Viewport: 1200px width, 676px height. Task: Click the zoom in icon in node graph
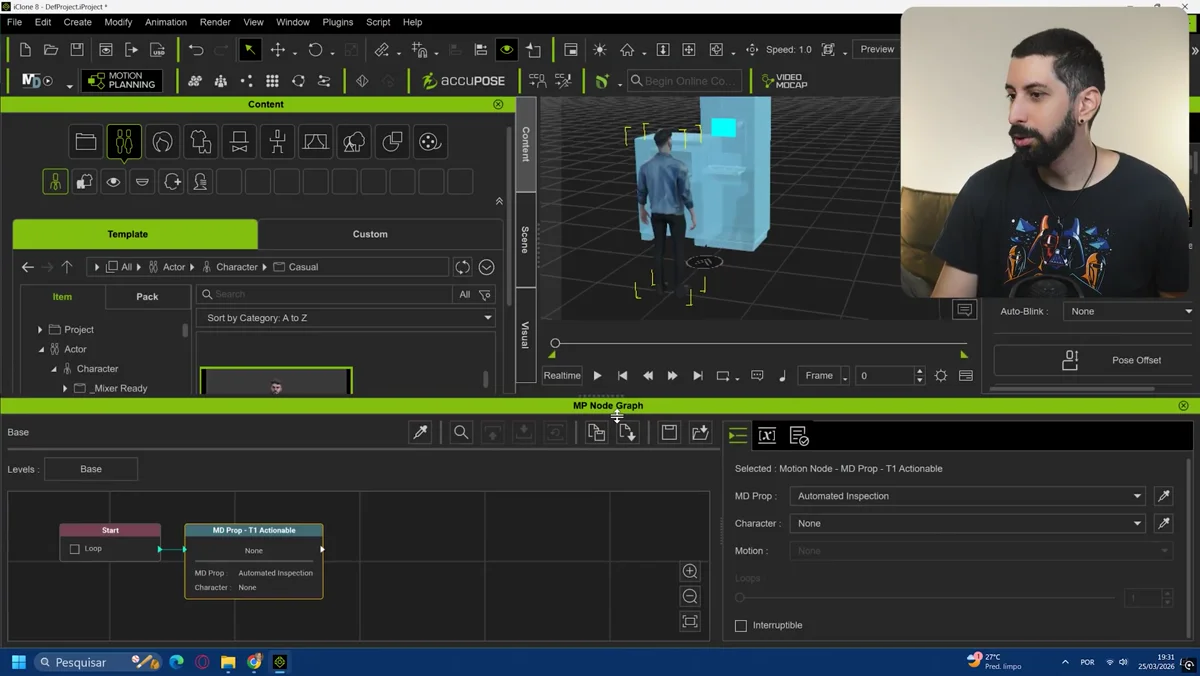[x=690, y=571]
